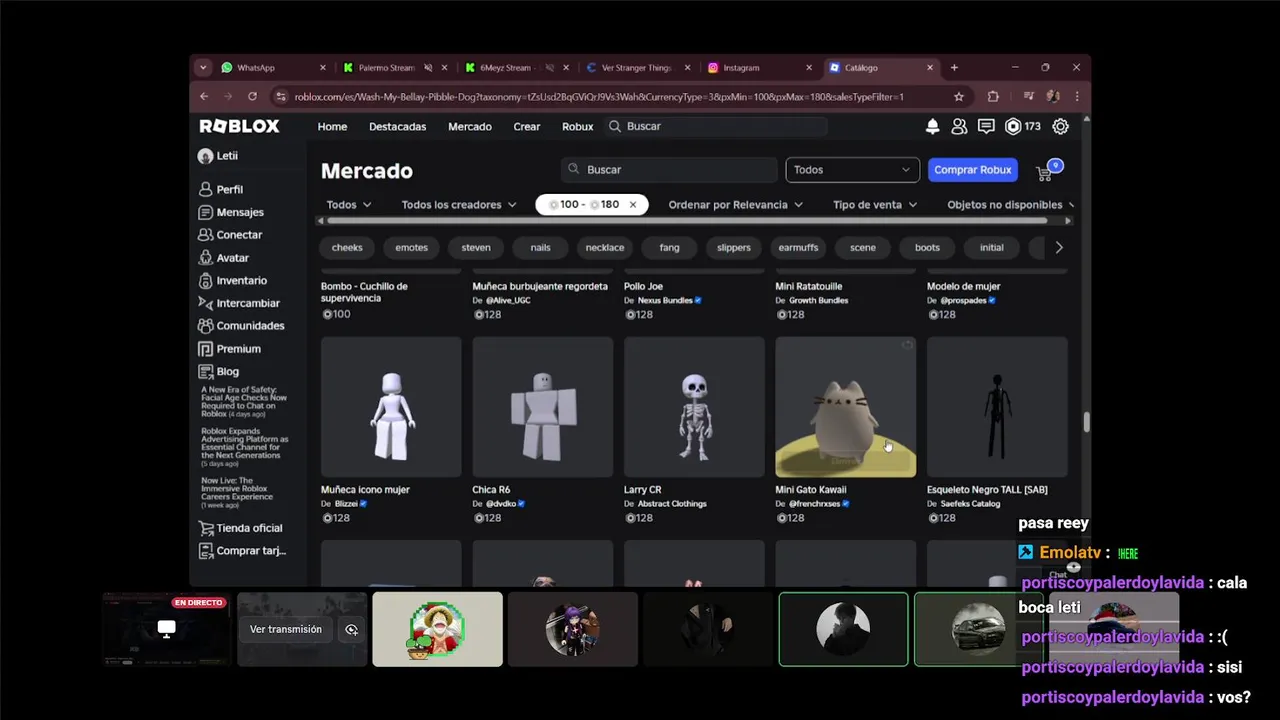Open Intercambiar in the sidebar
The height and width of the screenshot is (720, 1280).
tap(248, 303)
